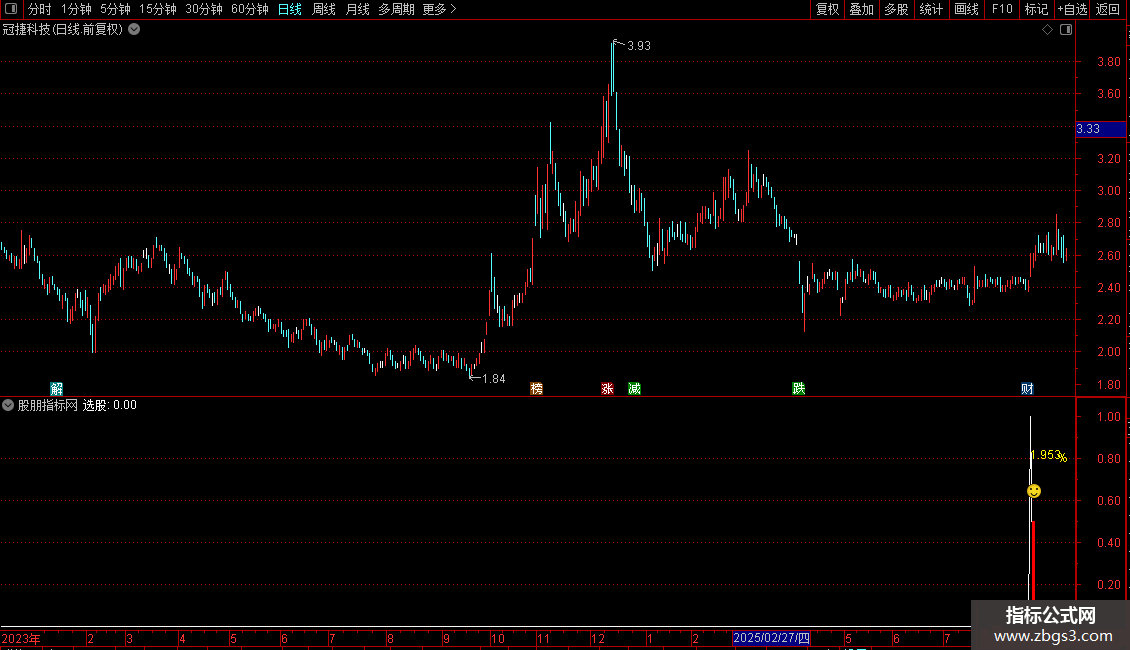The height and width of the screenshot is (650, 1130).
Task: Open the 统计 statistics tool
Action: (x=931, y=9)
